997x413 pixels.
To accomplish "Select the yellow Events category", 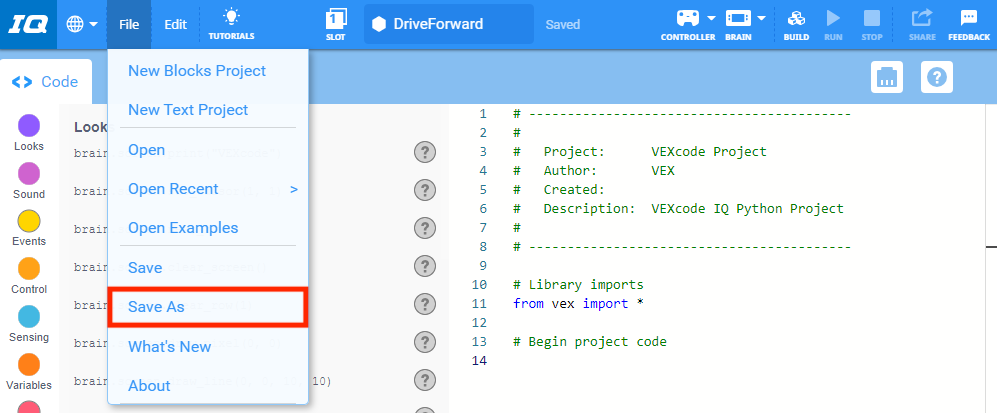I will click(x=29, y=221).
